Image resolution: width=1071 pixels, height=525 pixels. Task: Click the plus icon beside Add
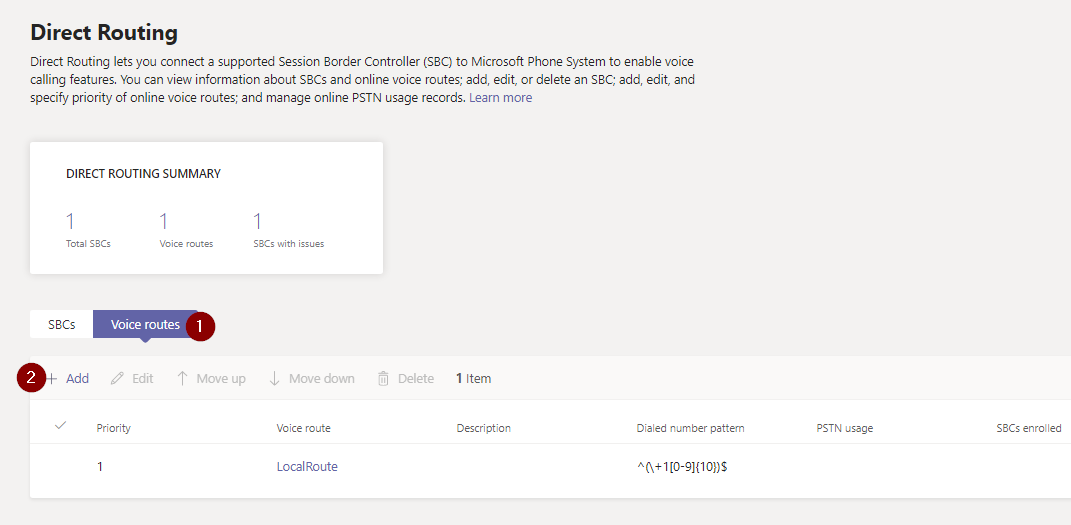click(x=52, y=379)
